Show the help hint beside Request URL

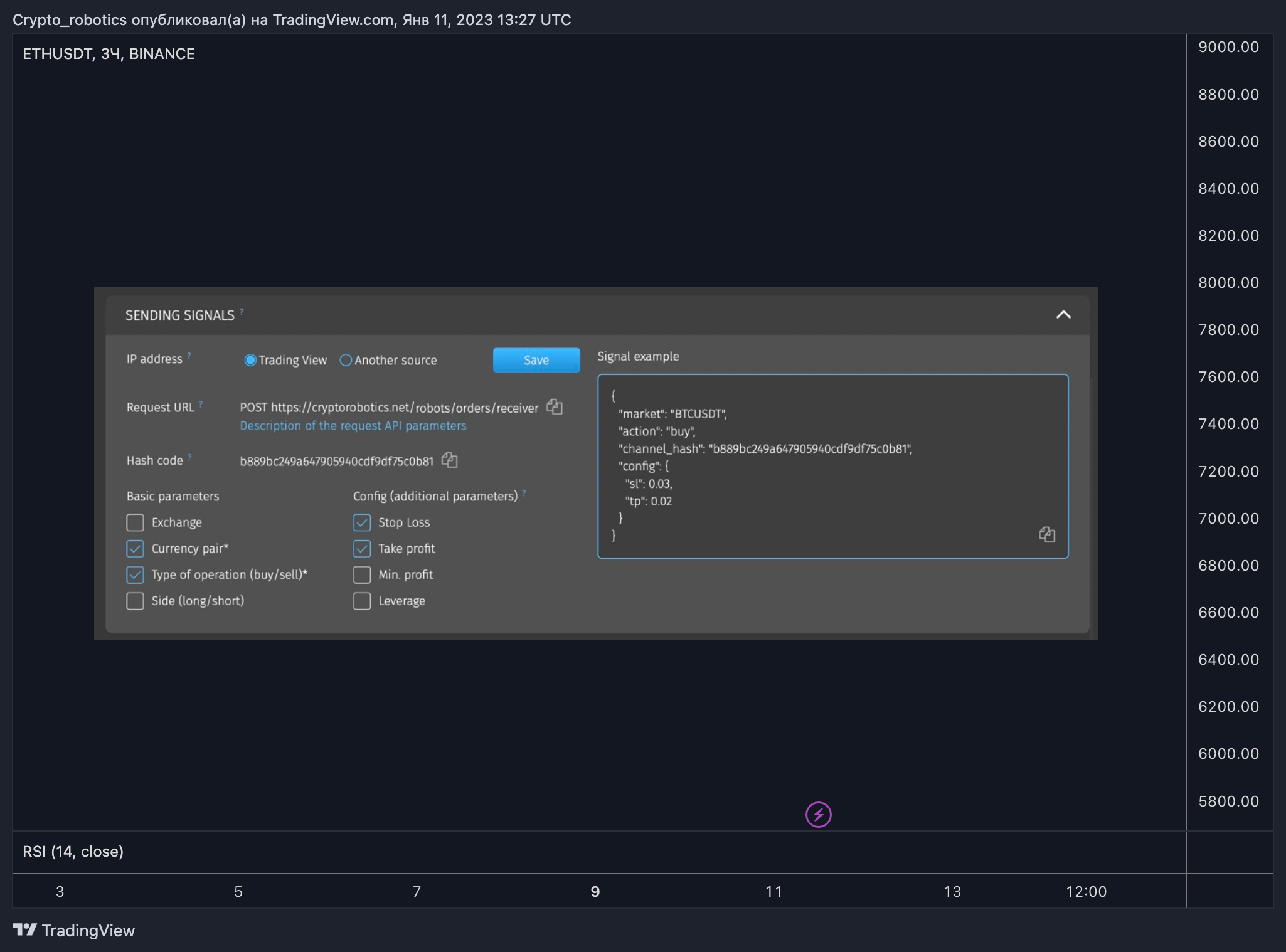point(201,404)
